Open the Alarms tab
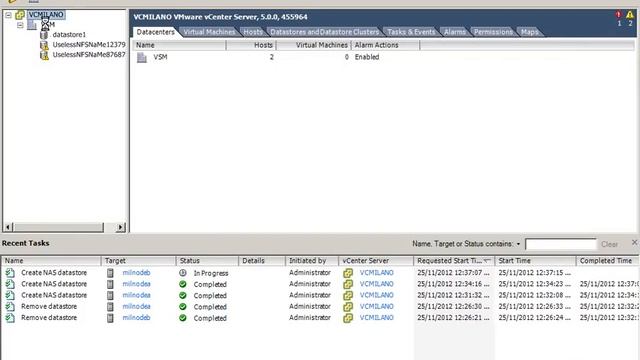640x360 pixels. [455, 32]
